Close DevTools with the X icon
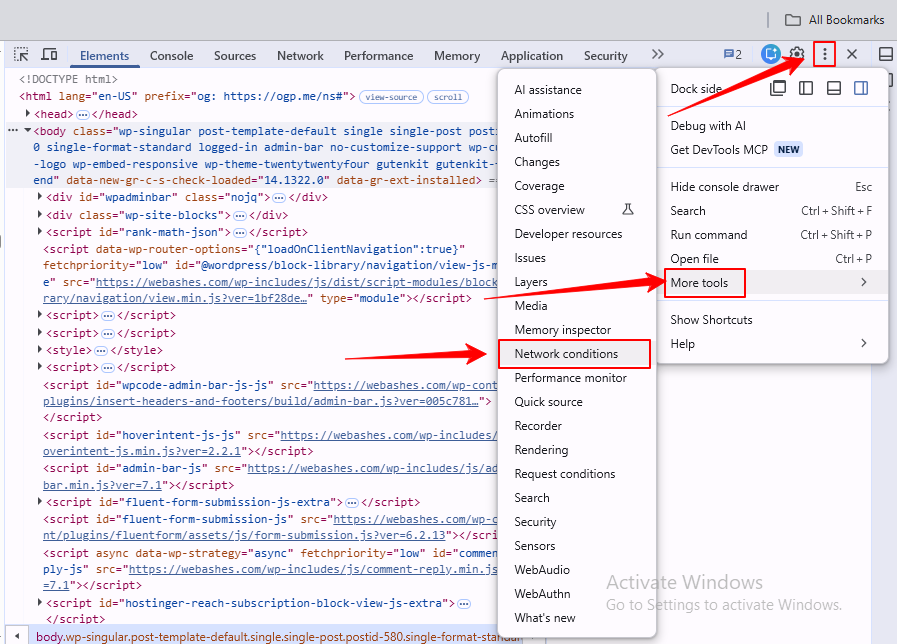This screenshot has width=897, height=644. point(852,54)
